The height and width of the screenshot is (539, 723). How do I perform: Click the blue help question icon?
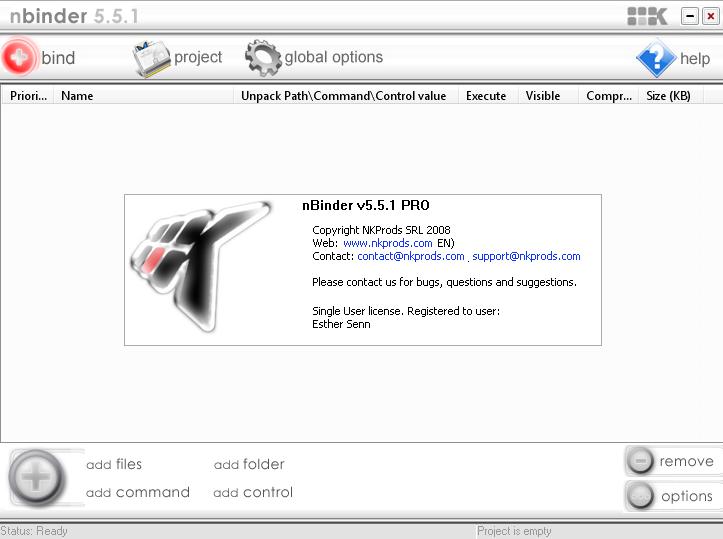click(656, 58)
